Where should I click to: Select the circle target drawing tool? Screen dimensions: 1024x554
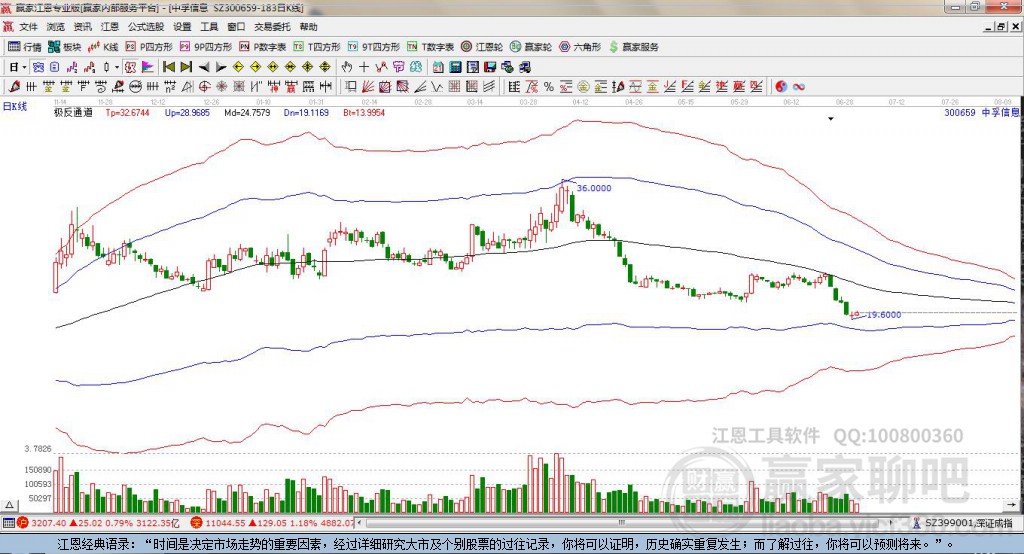coord(204,87)
